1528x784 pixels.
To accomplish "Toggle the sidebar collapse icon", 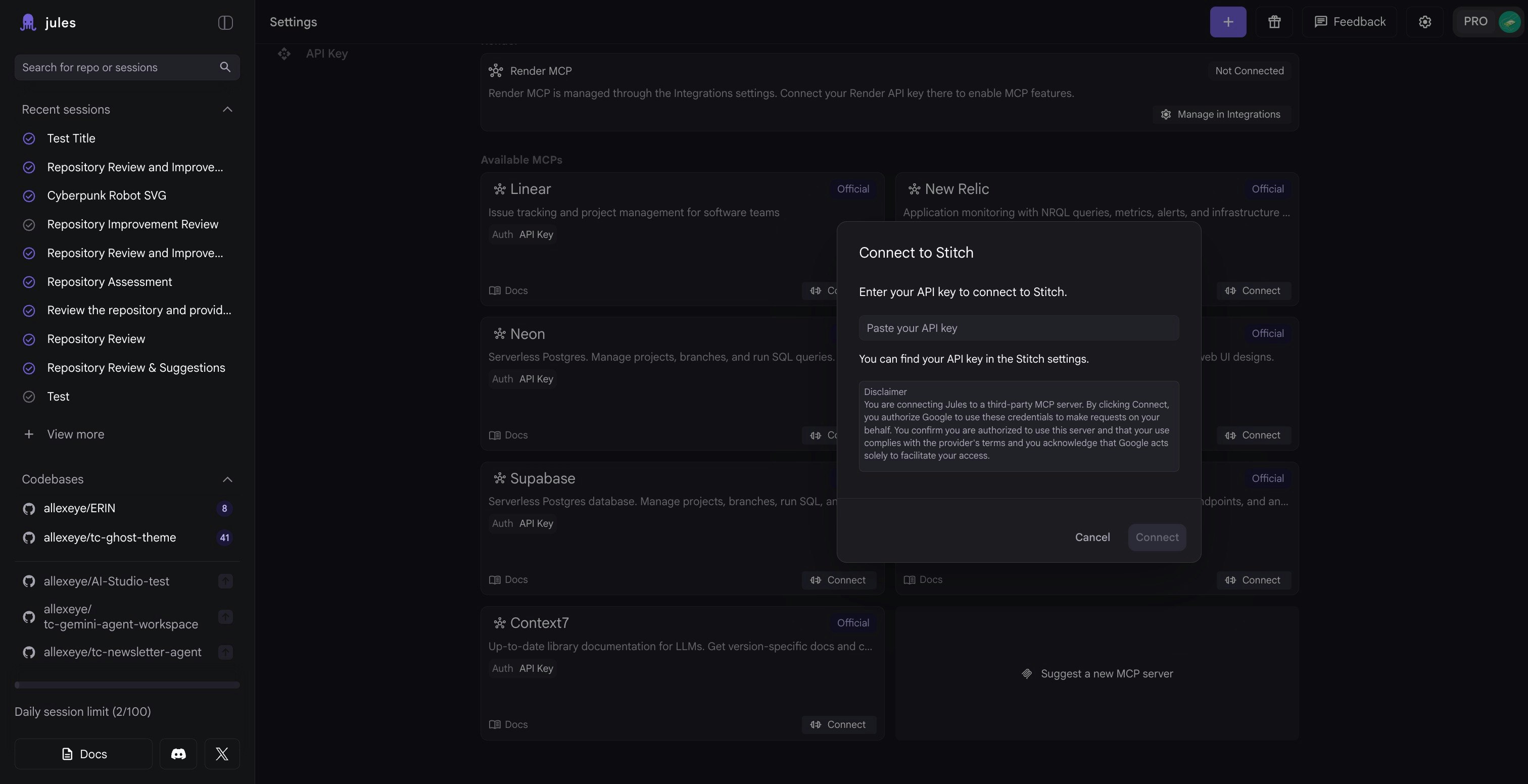I will click(x=225, y=23).
